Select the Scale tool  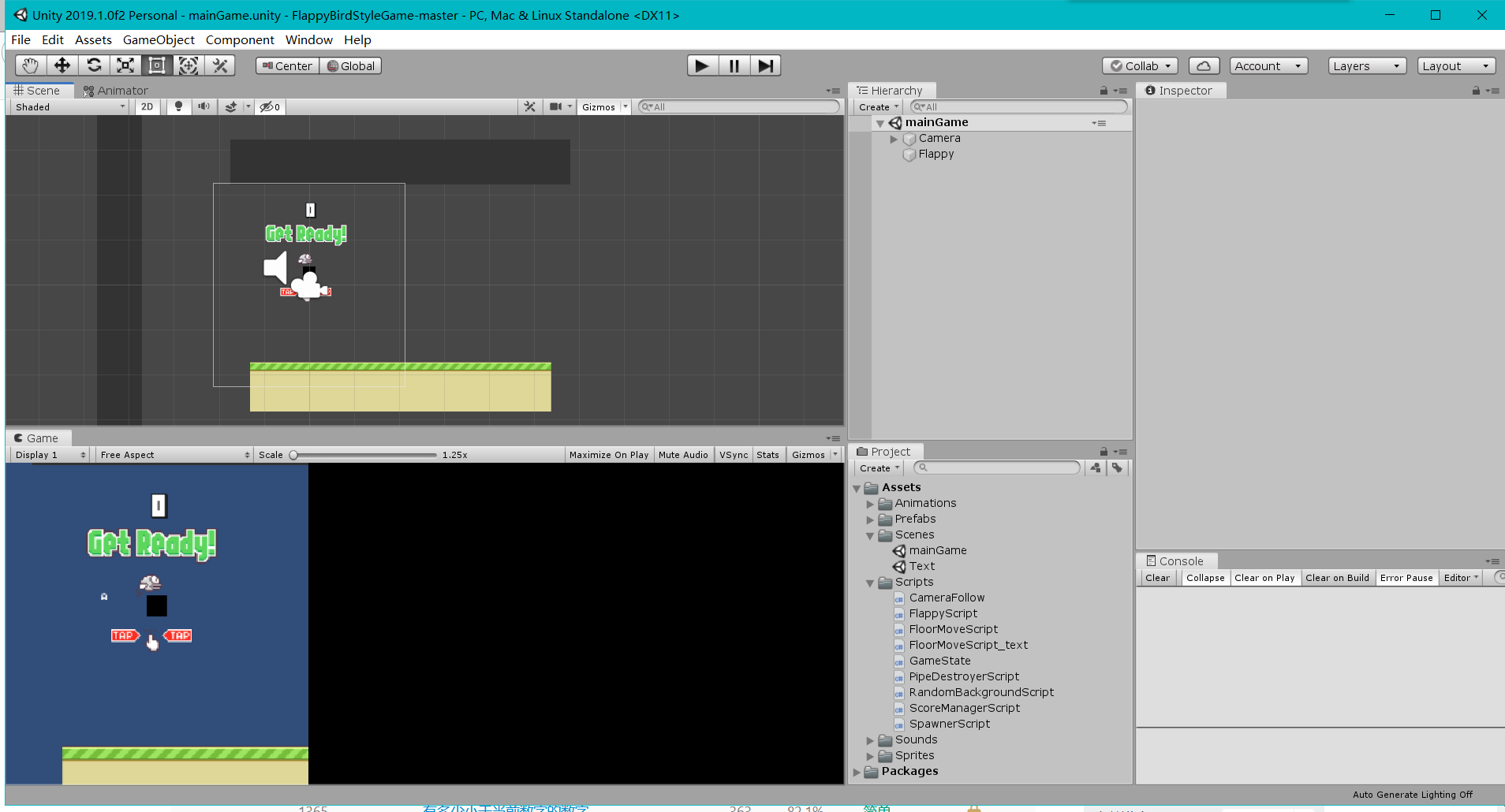coord(125,65)
